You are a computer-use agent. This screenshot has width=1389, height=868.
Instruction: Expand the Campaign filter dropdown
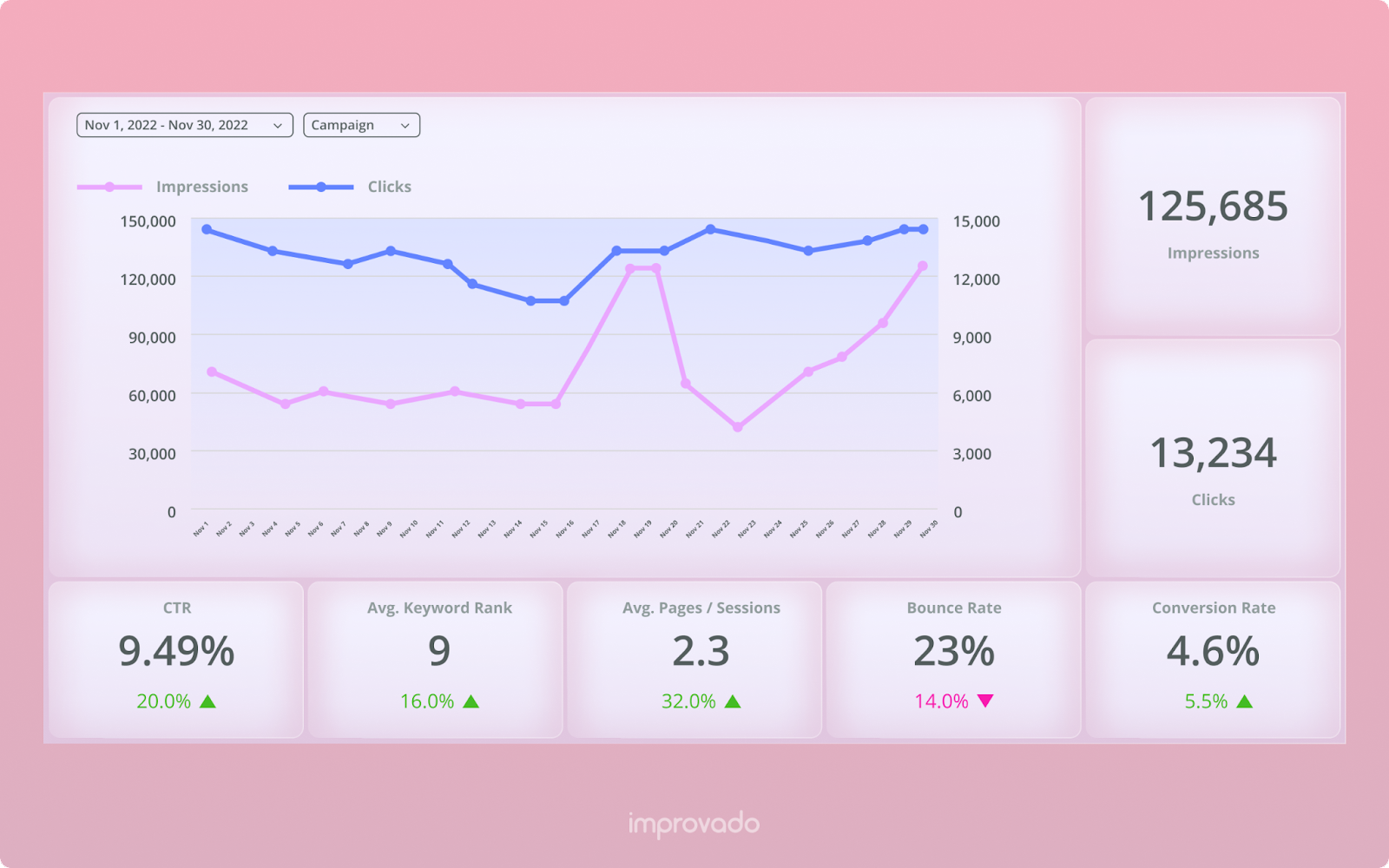(x=360, y=125)
